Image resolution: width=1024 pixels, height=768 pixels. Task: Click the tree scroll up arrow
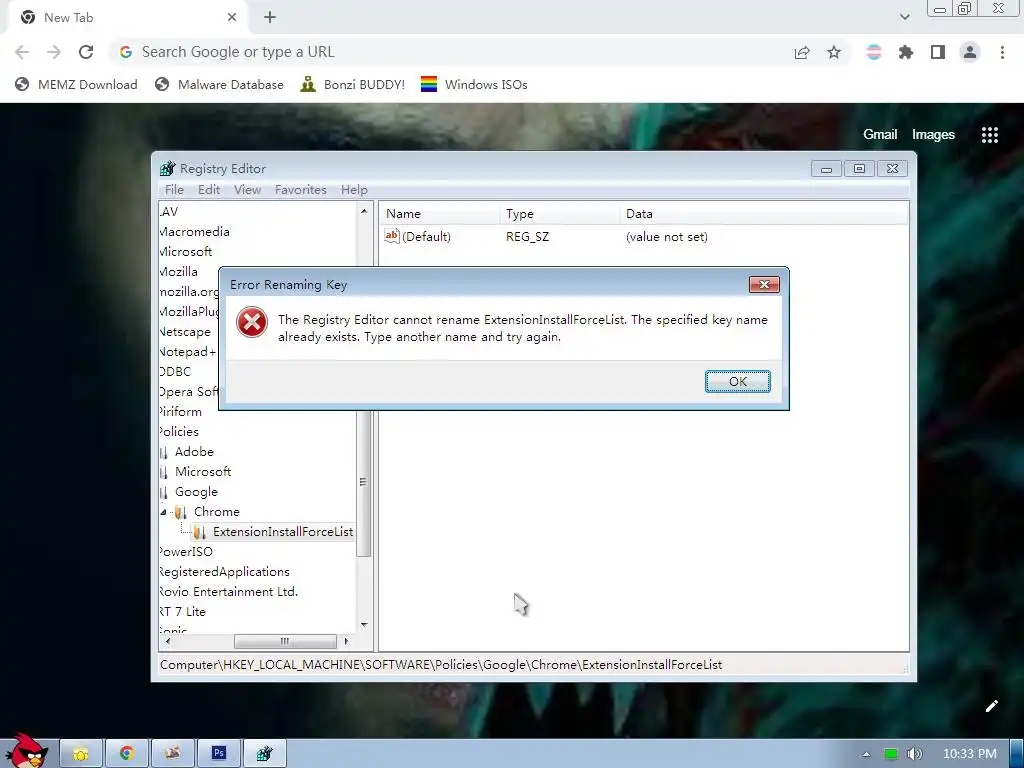(364, 211)
